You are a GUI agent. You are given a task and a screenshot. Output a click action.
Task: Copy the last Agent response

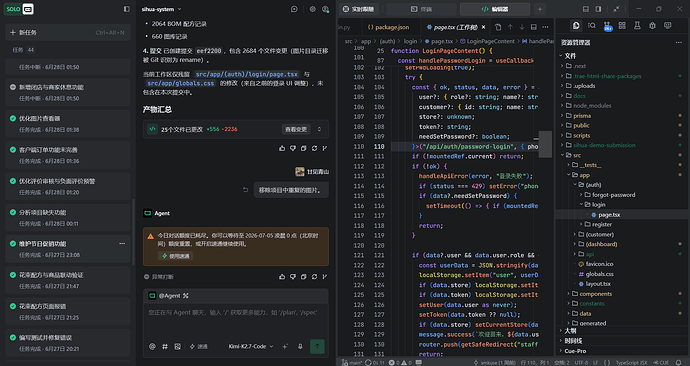tap(303, 277)
